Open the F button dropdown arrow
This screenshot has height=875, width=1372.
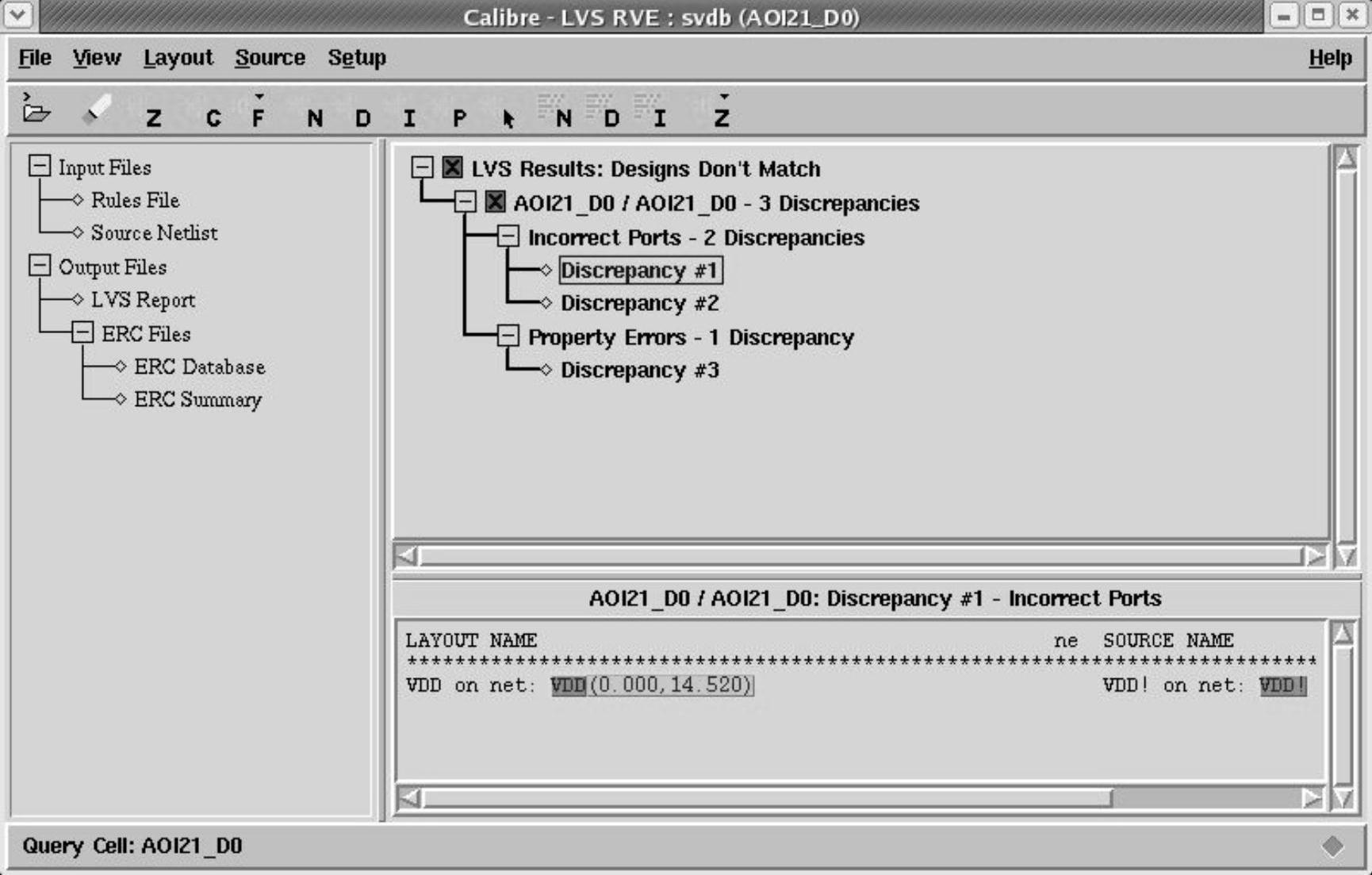coord(259,97)
